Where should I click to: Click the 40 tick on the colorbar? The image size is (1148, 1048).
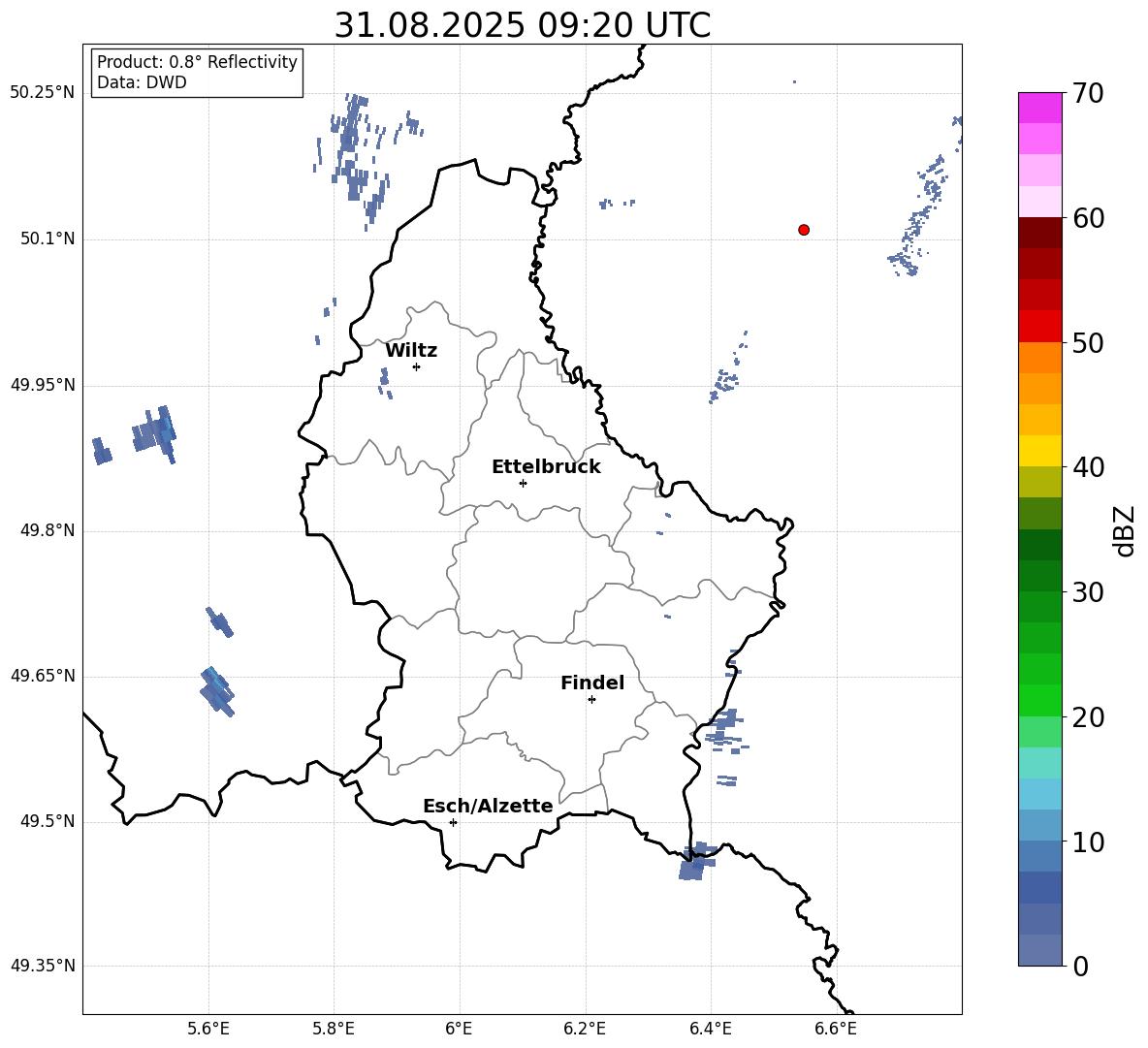coord(1088,467)
